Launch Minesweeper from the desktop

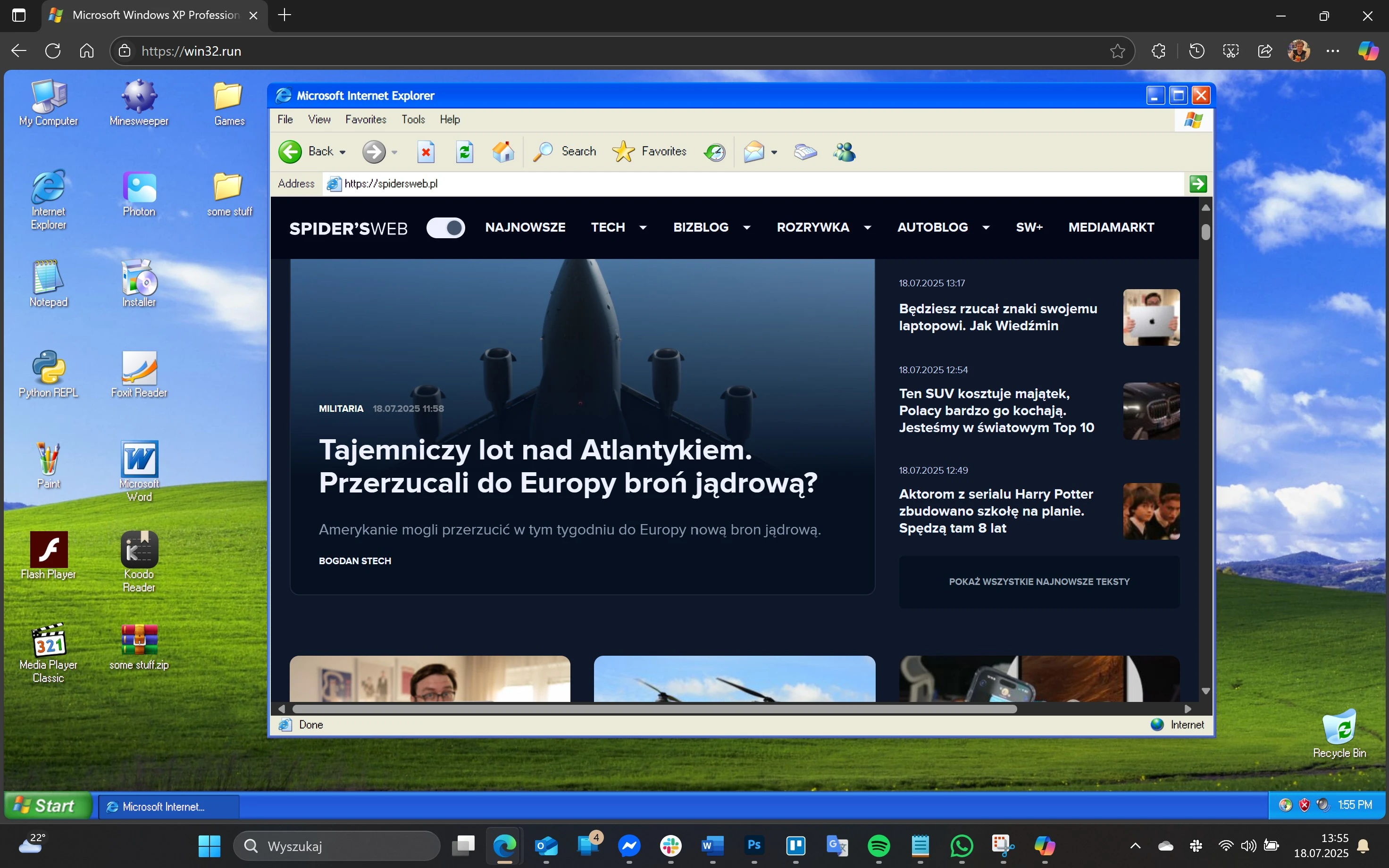(139, 103)
